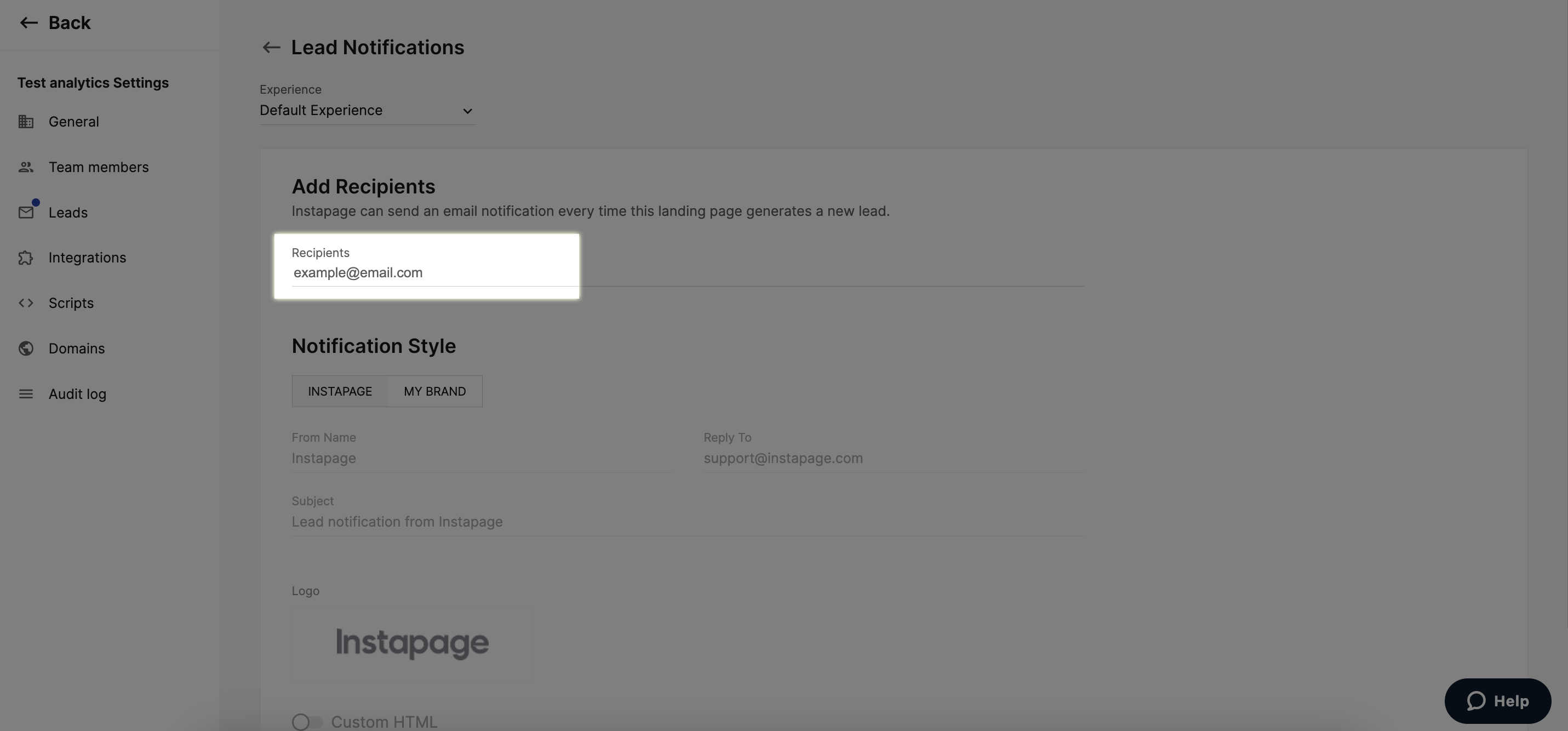1568x731 pixels.
Task: Click the Reply To email field
Action: pyautogui.click(x=893, y=459)
